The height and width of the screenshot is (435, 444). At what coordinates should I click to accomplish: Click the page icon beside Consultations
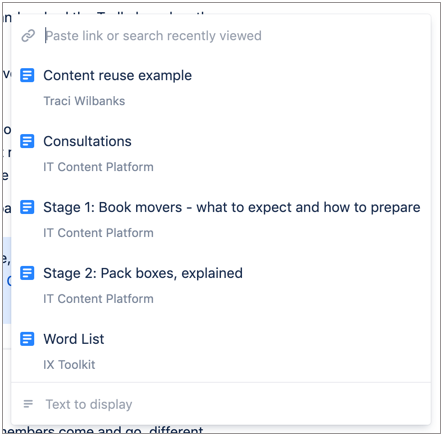point(27,141)
